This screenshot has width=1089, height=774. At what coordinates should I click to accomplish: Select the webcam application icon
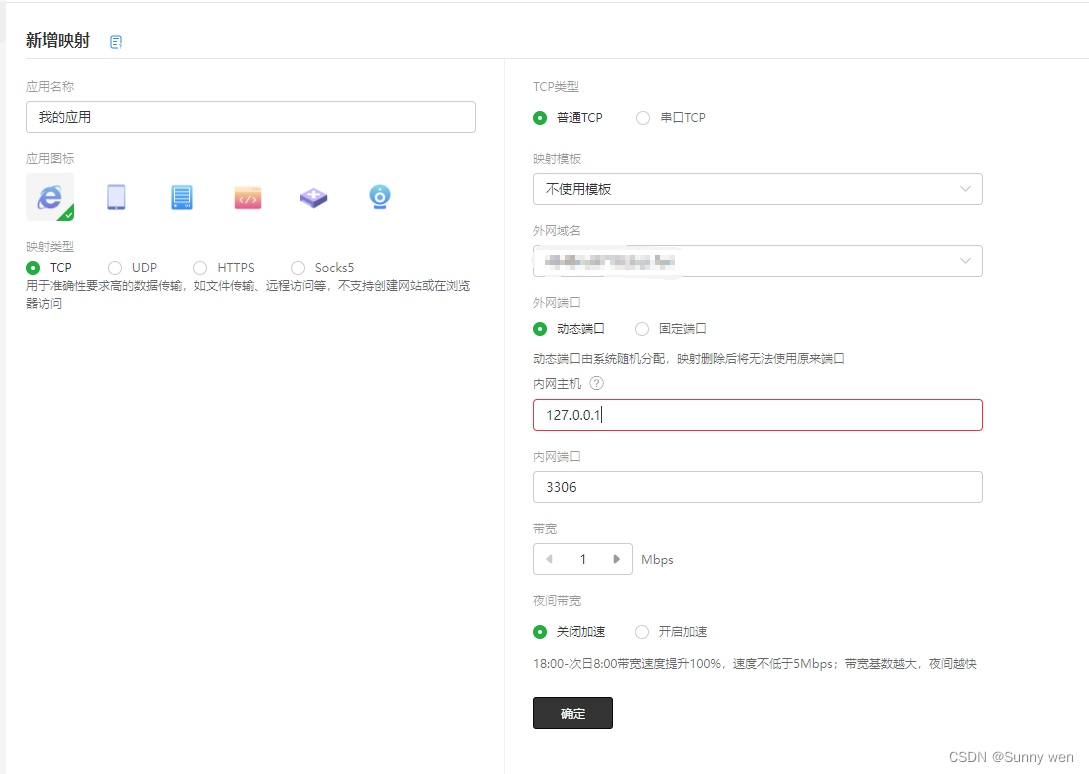click(379, 197)
